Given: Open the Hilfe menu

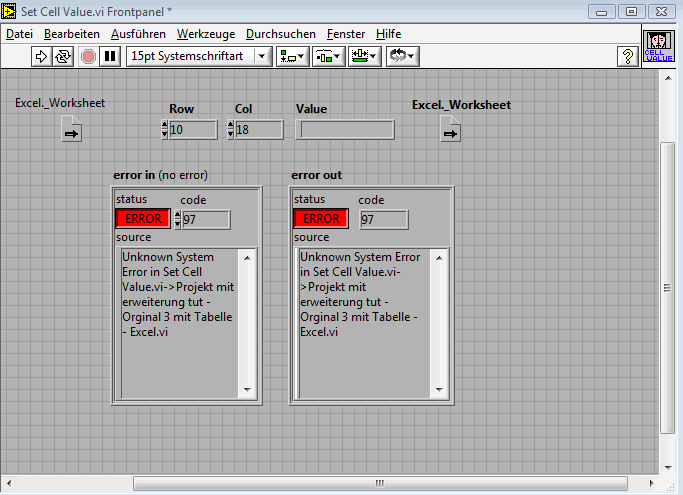Looking at the screenshot, I should click(389, 34).
